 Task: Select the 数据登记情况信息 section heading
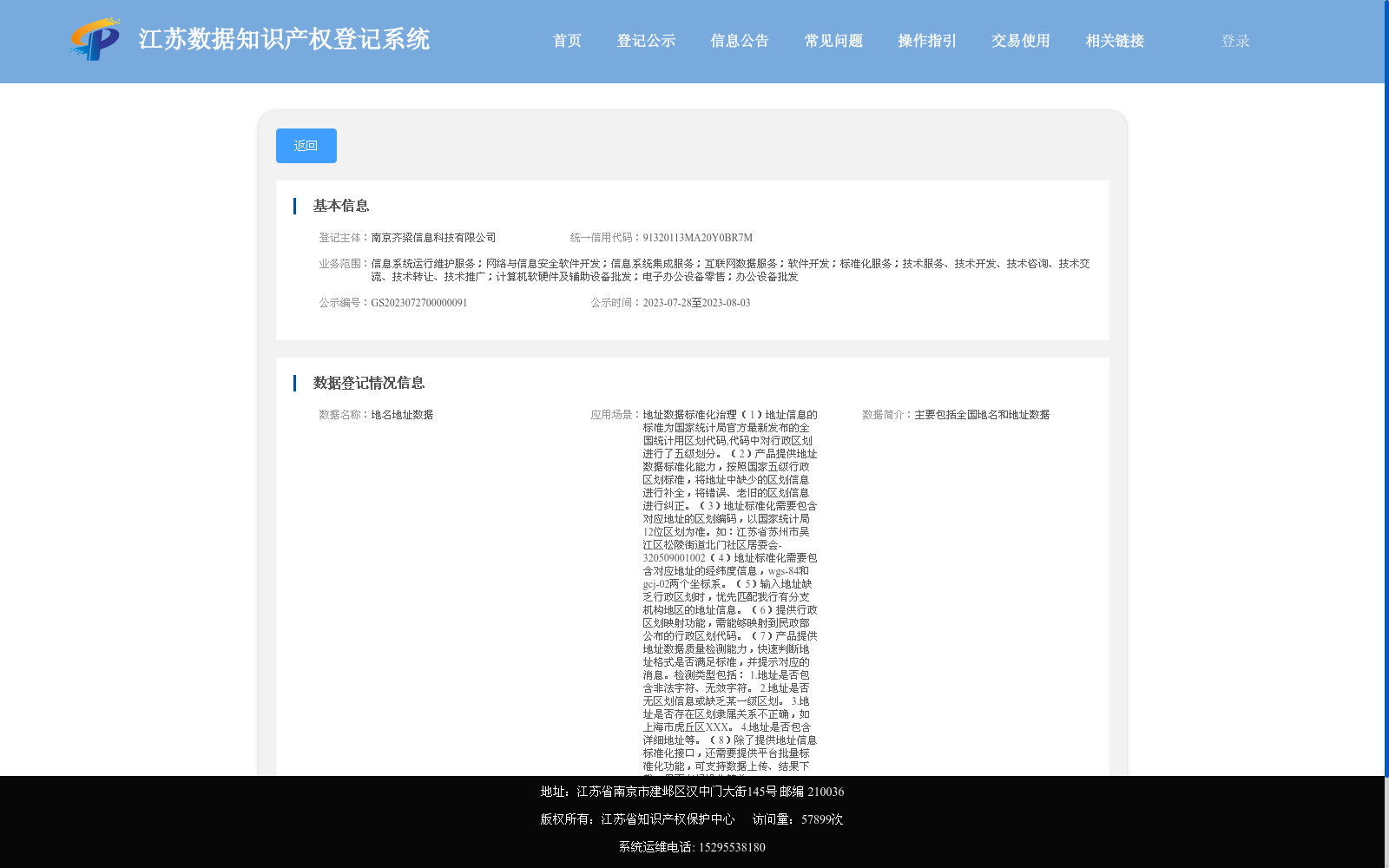(x=369, y=383)
